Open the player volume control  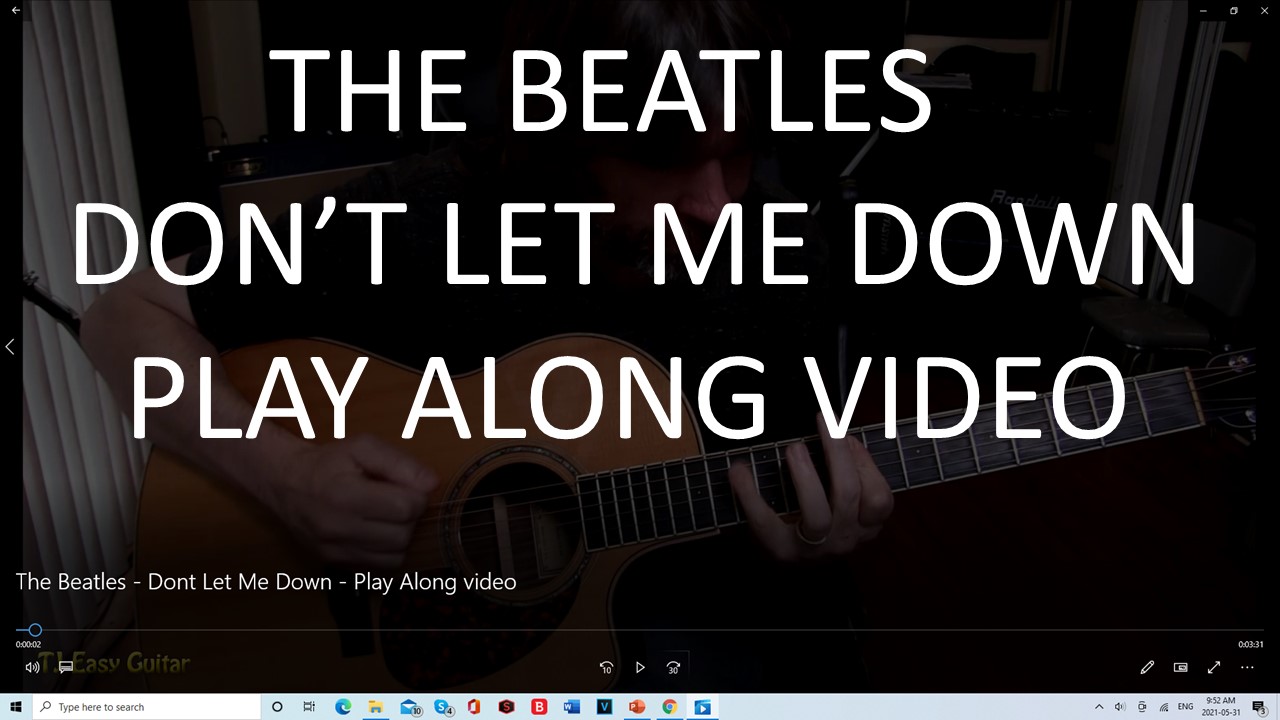(32, 667)
